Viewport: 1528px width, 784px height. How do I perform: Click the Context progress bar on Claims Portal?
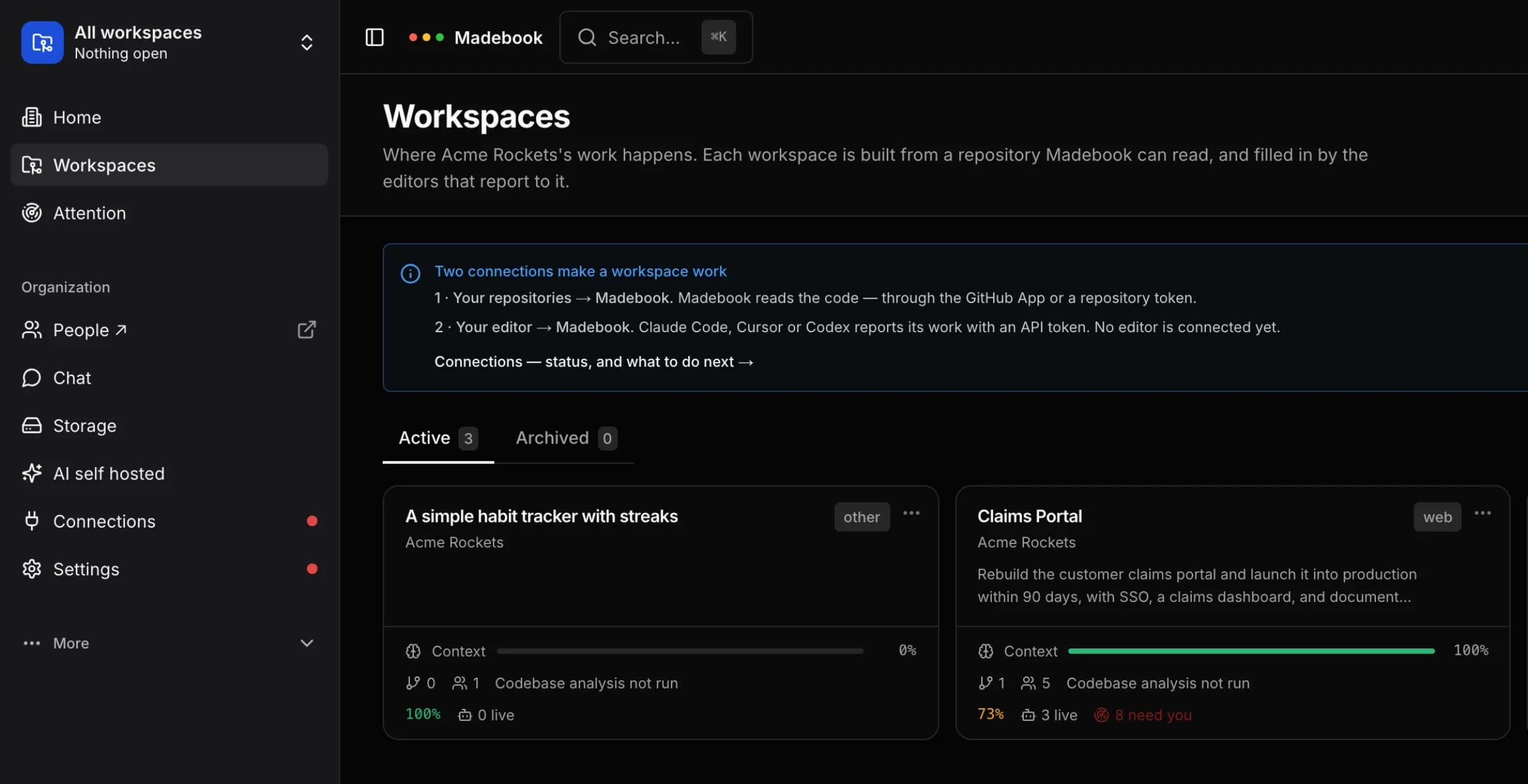point(1252,651)
